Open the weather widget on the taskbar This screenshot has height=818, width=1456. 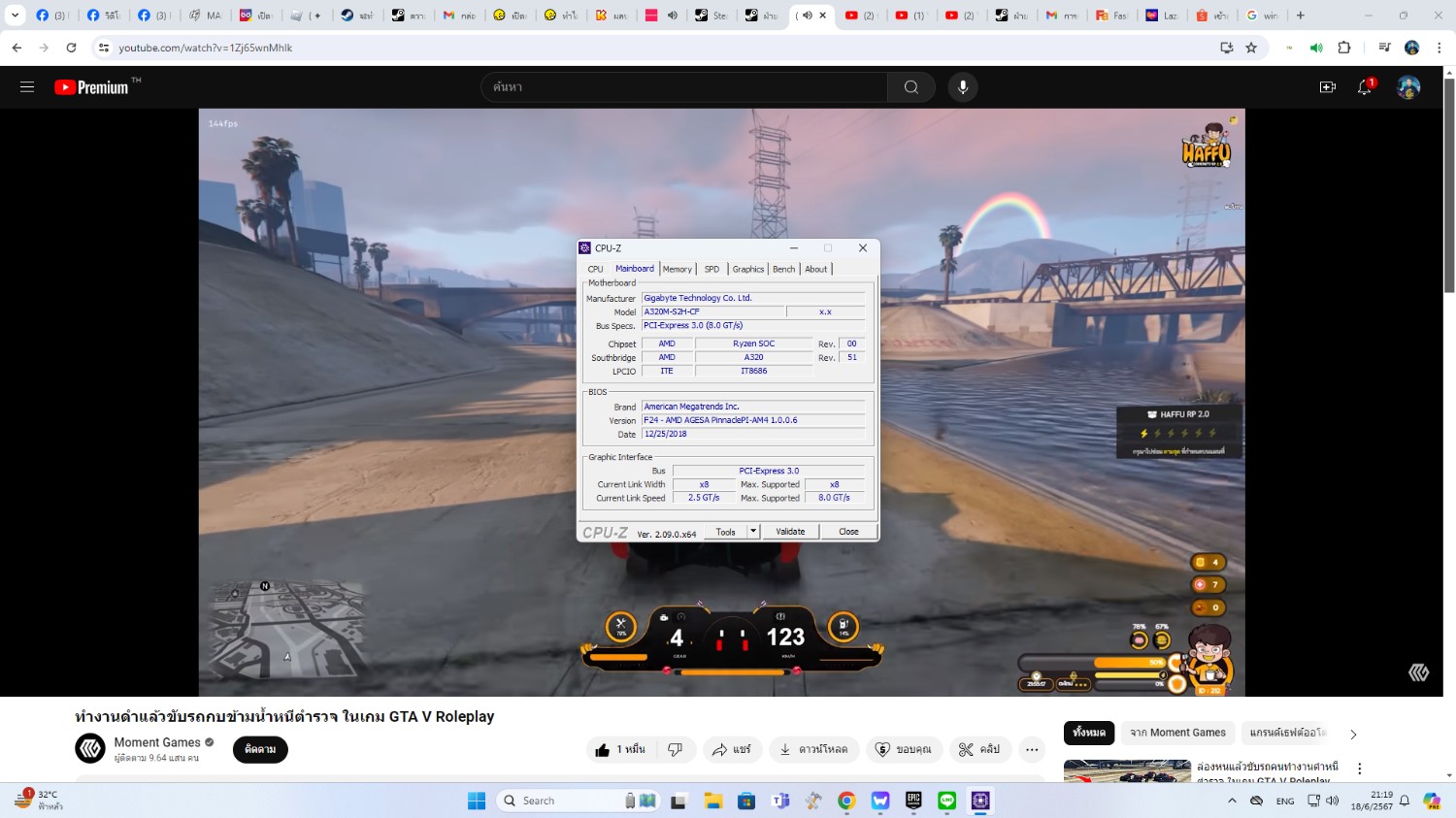(39, 801)
